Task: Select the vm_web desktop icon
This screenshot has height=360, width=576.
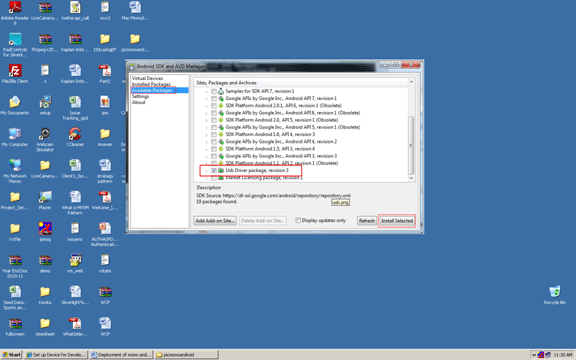Action: 75,260
